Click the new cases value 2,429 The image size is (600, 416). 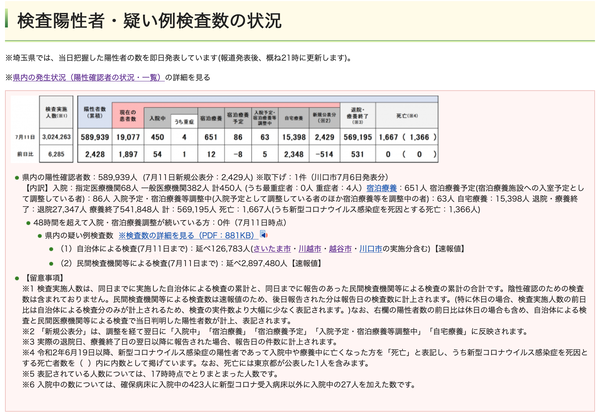point(324,137)
